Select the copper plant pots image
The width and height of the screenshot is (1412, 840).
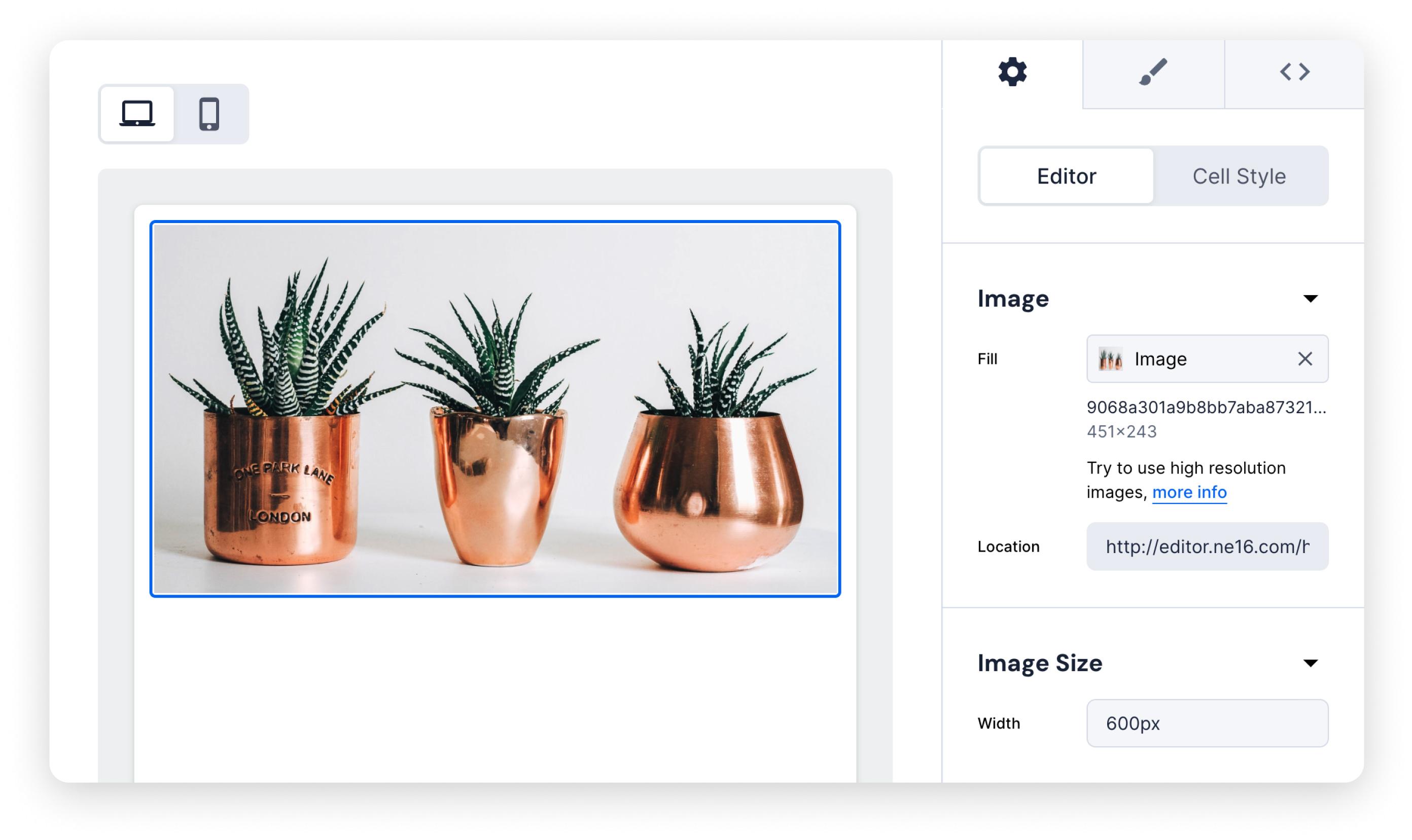coord(495,409)
